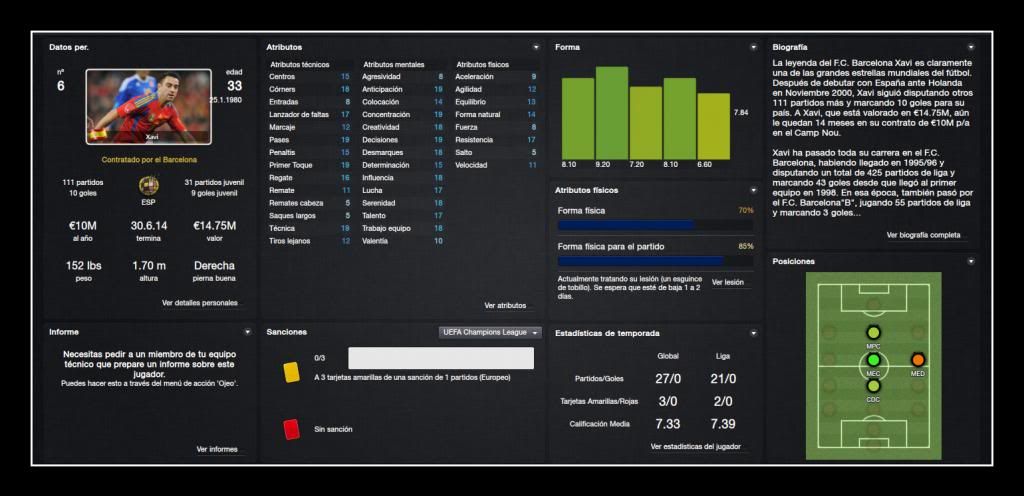Open the UEFA Champions League competition dropdown
Image resolution: width=1024 pixels, height=496 pixels.
(x=490, y=332)
